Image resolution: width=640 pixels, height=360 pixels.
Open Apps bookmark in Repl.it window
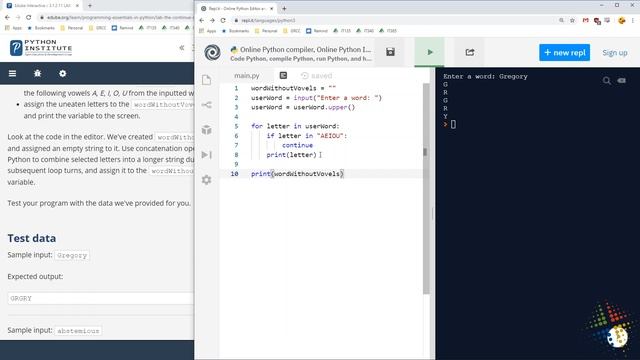(x=208, y=31)
